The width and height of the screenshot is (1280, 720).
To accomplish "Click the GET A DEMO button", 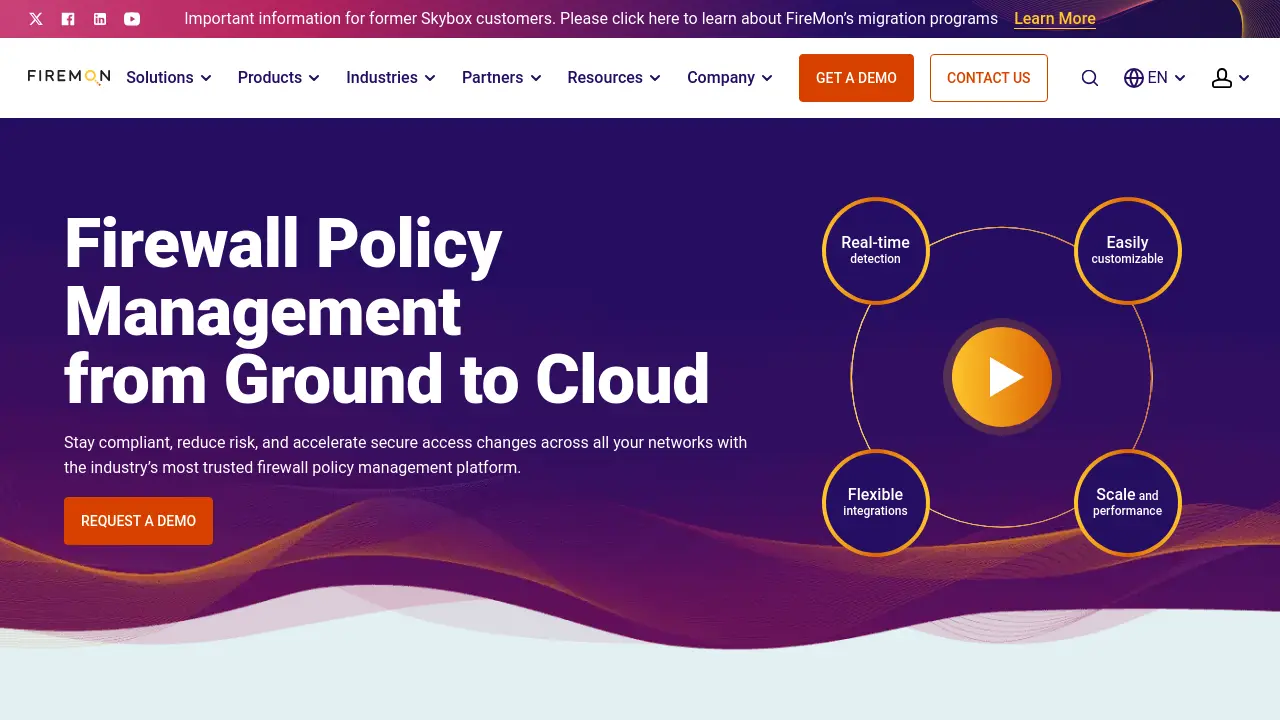I will (856, 77).
